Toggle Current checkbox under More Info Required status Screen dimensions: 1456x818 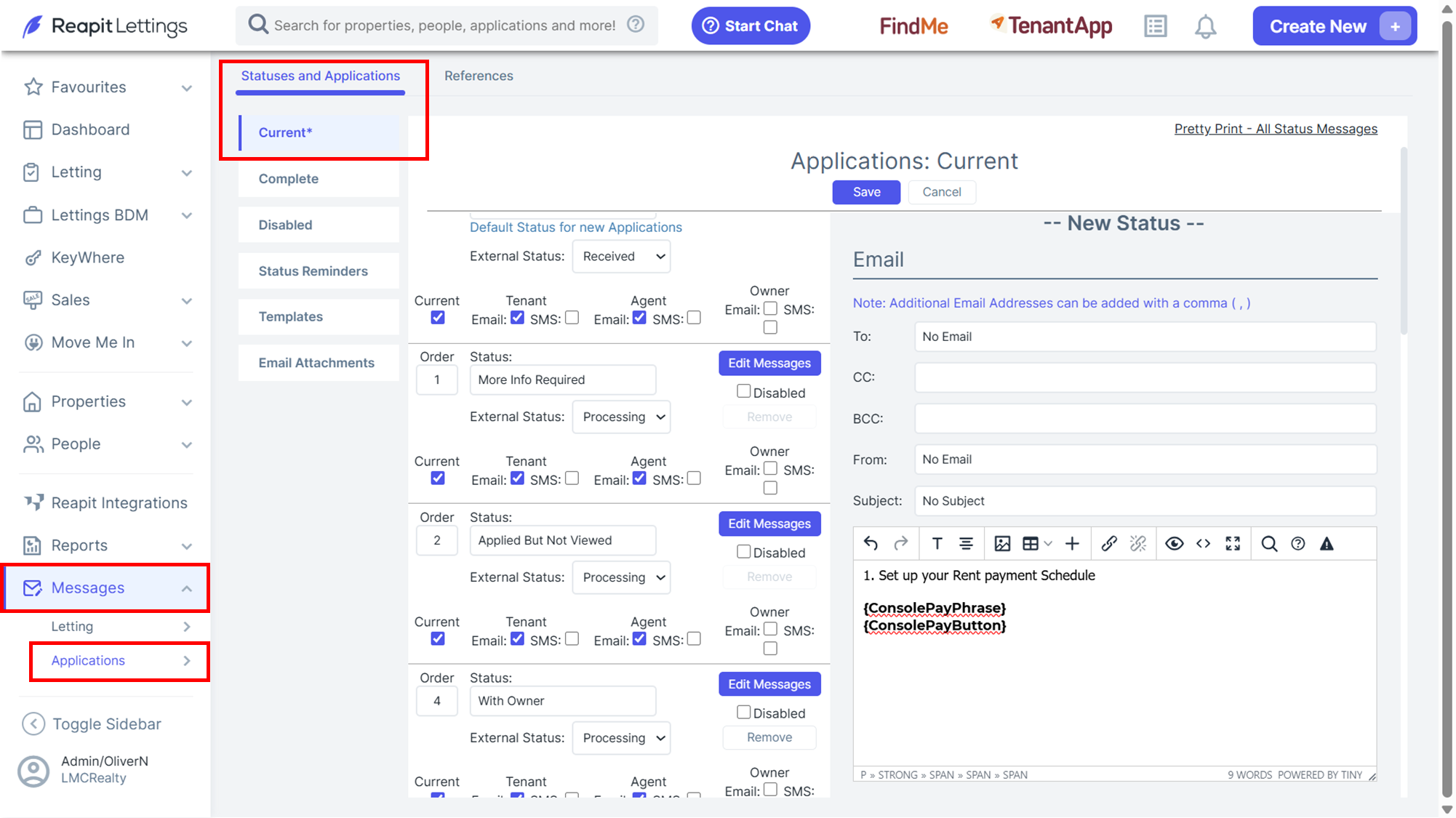tap(438, 478)
